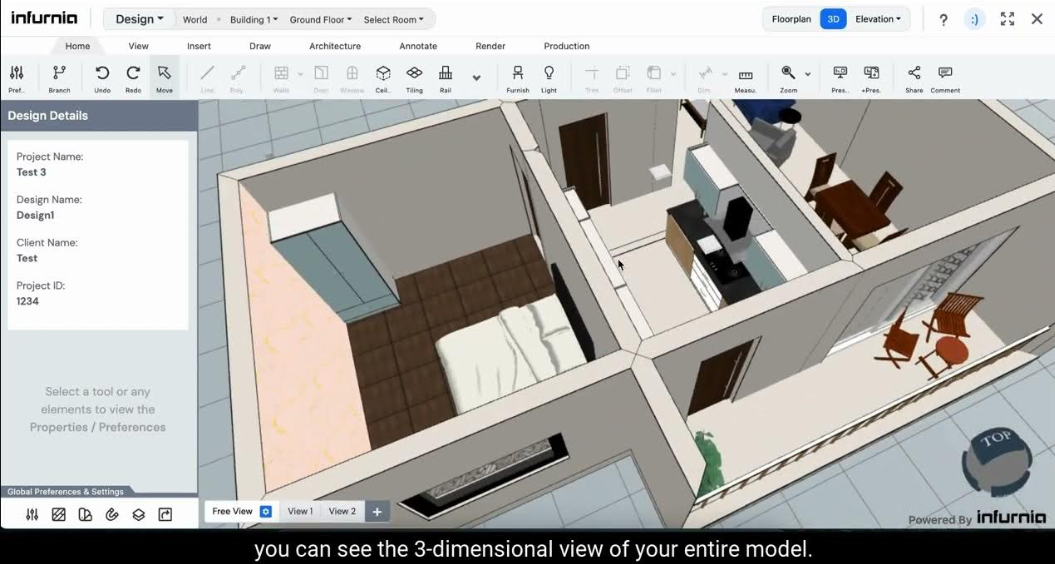Open the Architecture ribbon tab
1055x564 pixels.
(x=335, y=46)
